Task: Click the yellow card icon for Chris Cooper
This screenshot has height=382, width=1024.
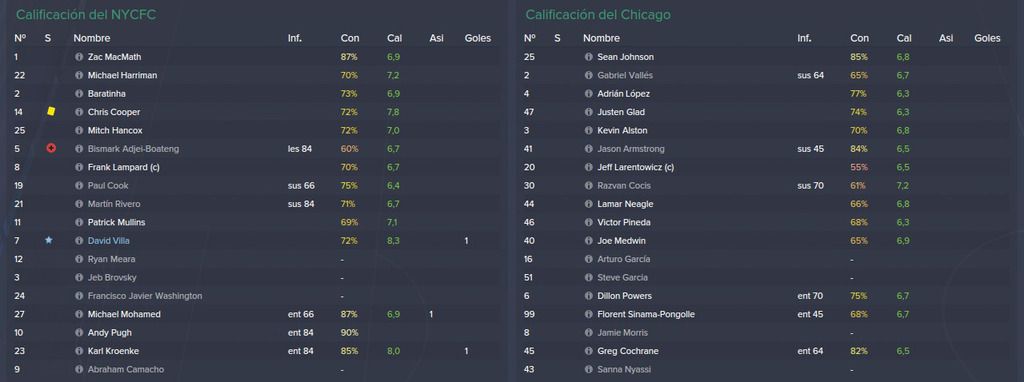Action: 51,112
